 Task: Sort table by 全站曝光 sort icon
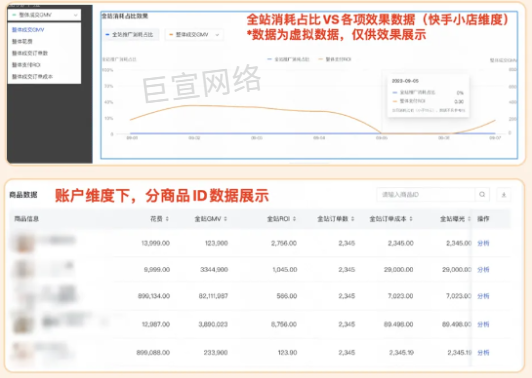(469, 219)
